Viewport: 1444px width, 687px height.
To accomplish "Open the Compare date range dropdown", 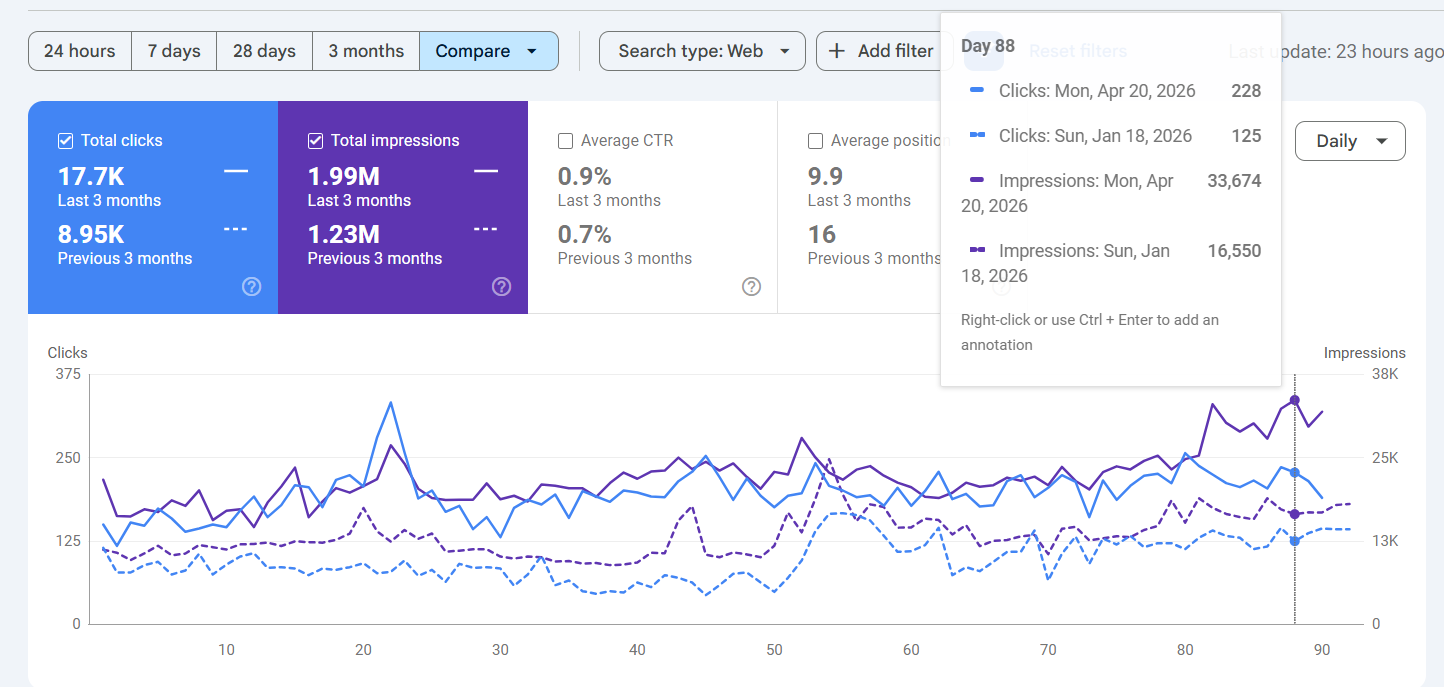I will click(489, 51).
